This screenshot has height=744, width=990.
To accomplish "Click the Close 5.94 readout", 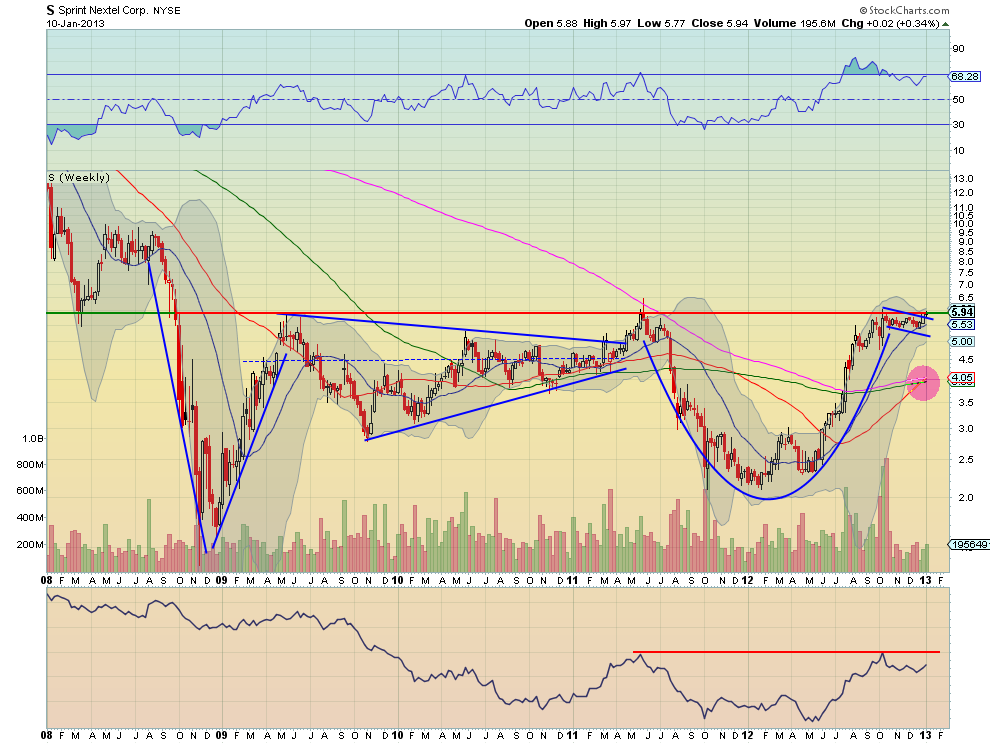I will (x=719, y=23).
